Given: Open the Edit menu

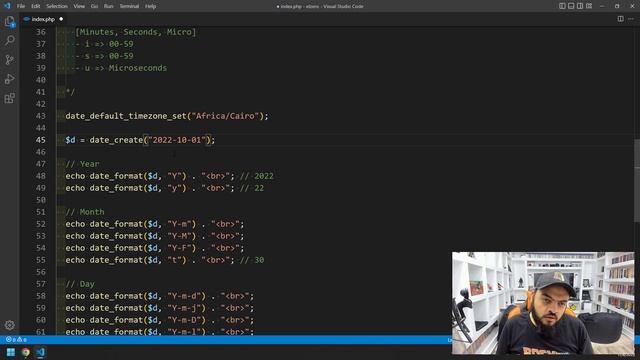Looking at the screenshot, I should pos(36,6).
